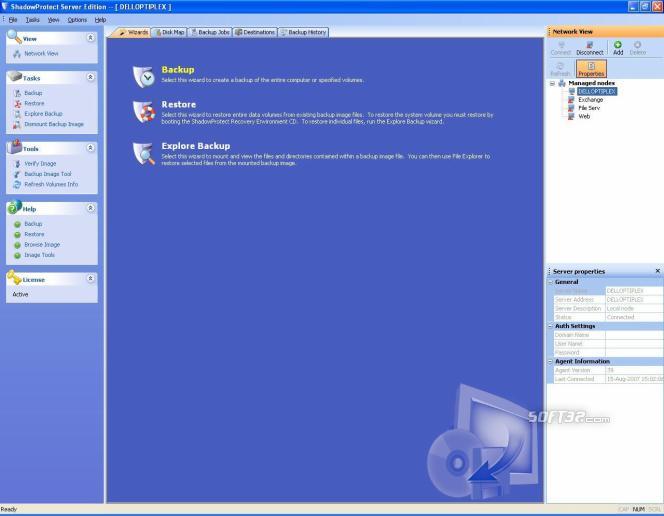Launch the Backup wizard shield icon
Screen dimensions: 664x516
click(144, 77)
